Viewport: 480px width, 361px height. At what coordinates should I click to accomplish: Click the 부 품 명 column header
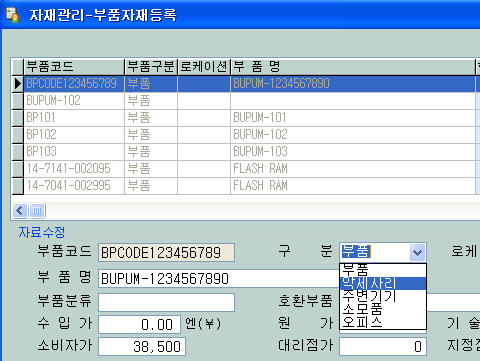click(353, 67)
